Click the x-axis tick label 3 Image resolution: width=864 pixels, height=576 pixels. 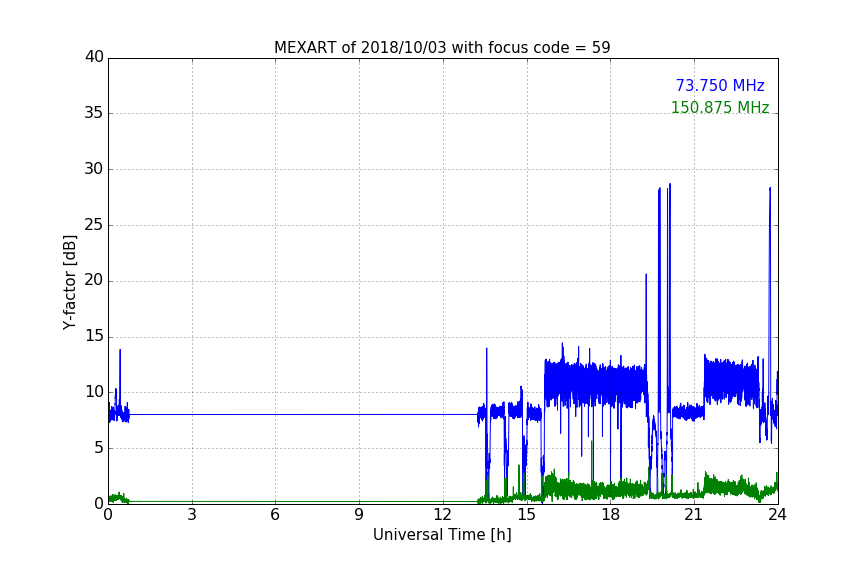click(192, 515)
